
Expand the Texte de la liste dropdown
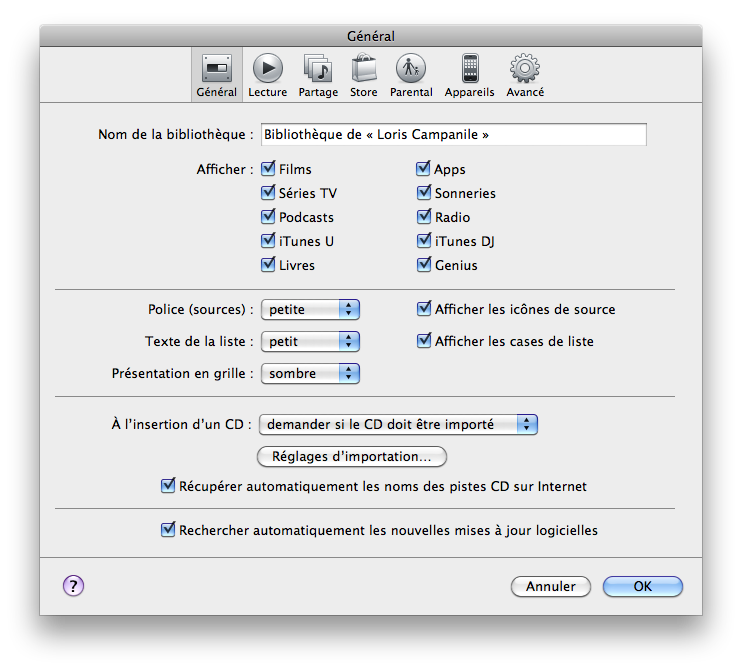point(310,341)
